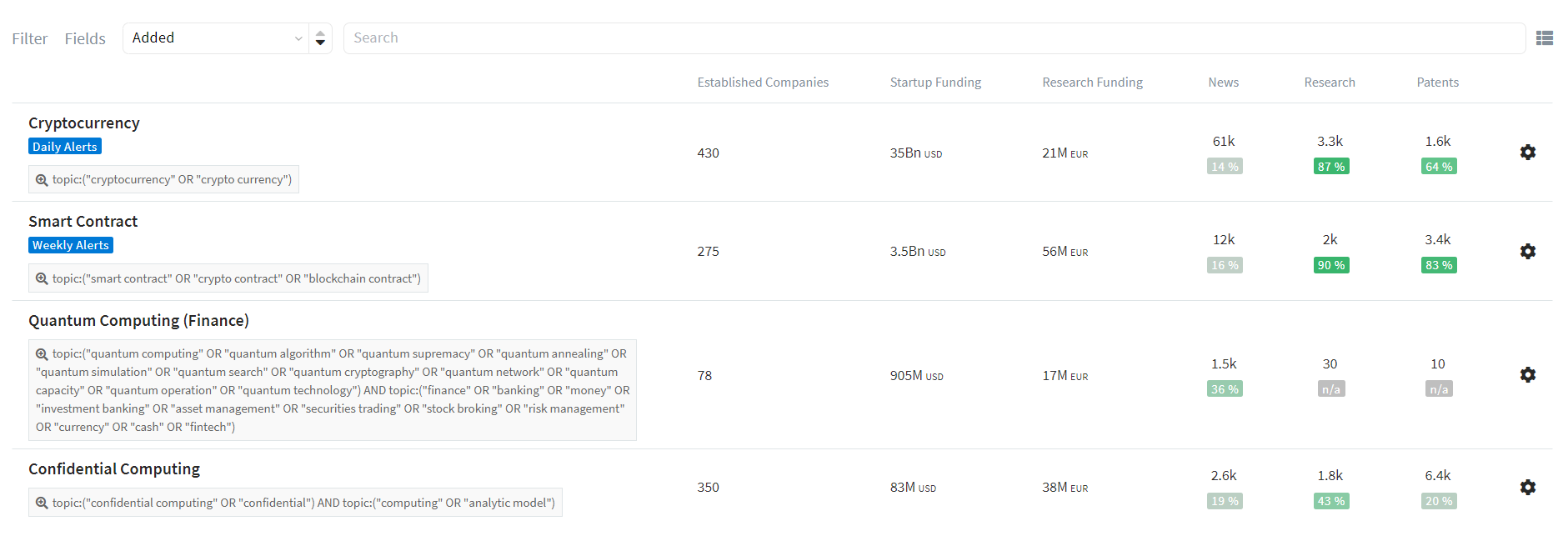1568x546 pixels.
Task: Click Cryptocurrency established companies value 430
Action: pyautogui.click(x=708, y=153)
